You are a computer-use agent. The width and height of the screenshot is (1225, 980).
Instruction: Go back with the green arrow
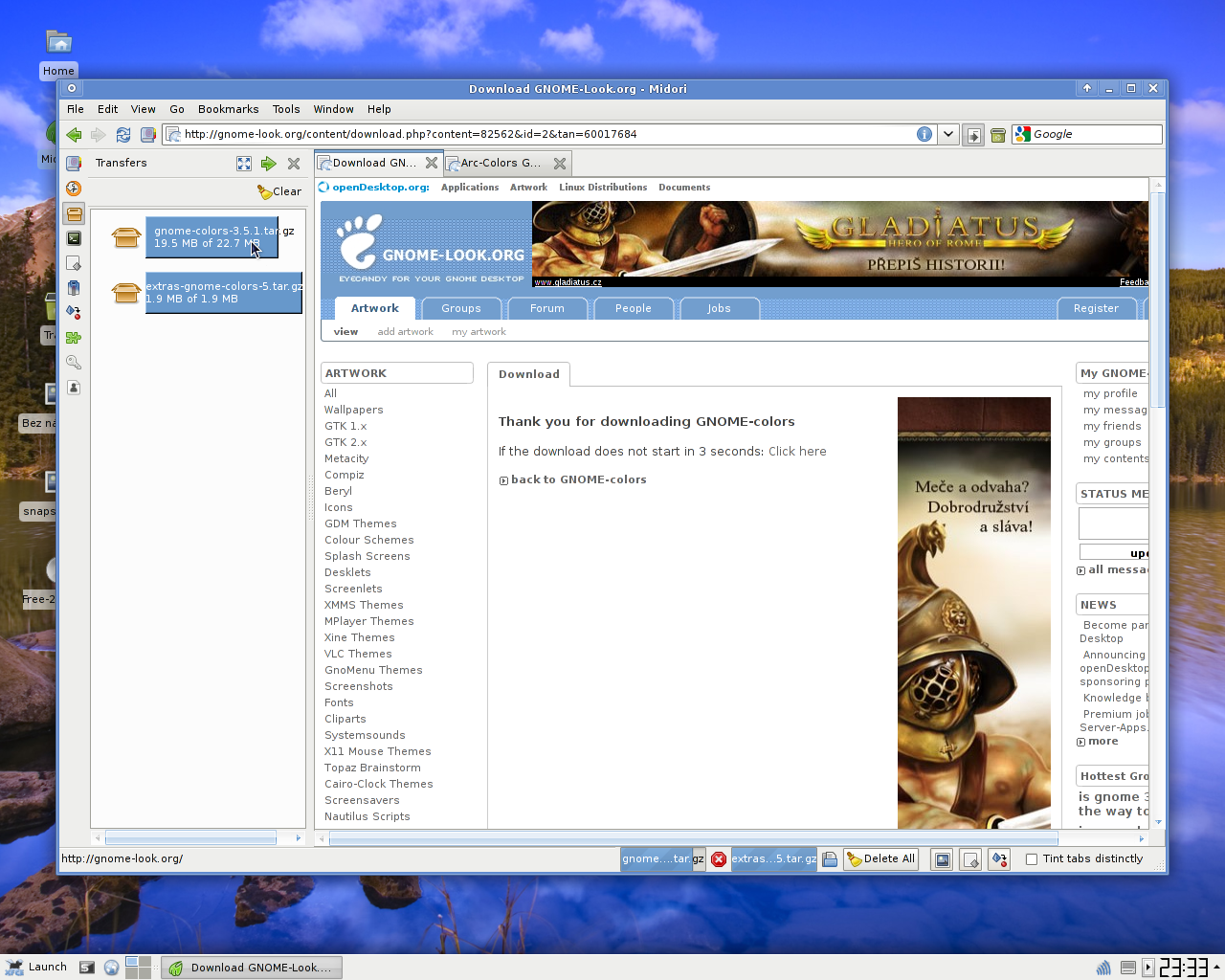pyautogui.click(x=74, y=135)
